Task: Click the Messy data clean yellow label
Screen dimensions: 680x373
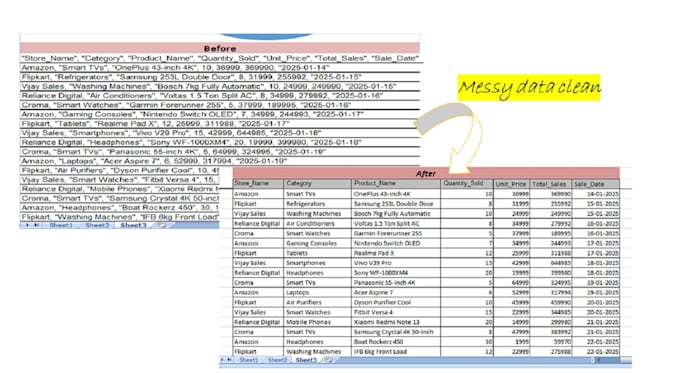Action: coord(529,87)
